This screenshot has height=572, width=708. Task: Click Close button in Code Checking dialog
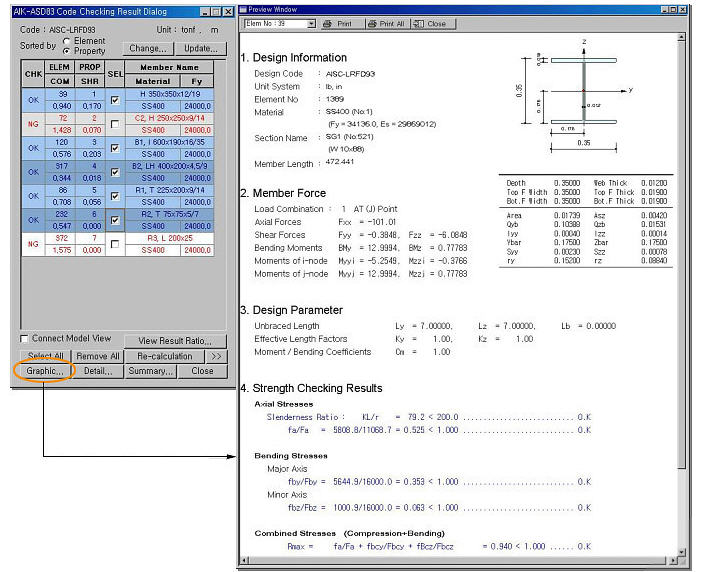(x=202, y=371)
